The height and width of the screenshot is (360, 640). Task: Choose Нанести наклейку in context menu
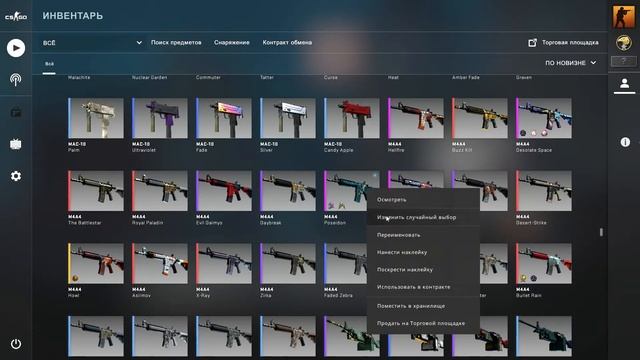click(423, 252)
